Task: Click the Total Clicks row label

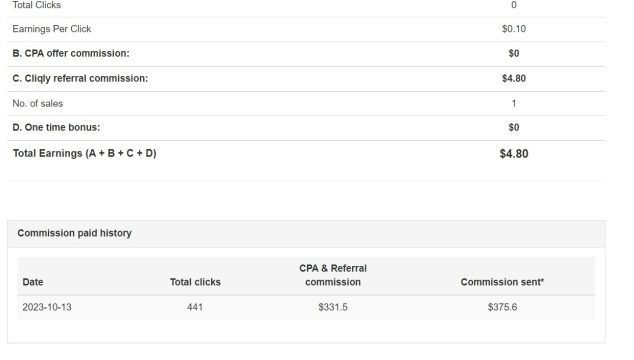Action: [37, 5]
